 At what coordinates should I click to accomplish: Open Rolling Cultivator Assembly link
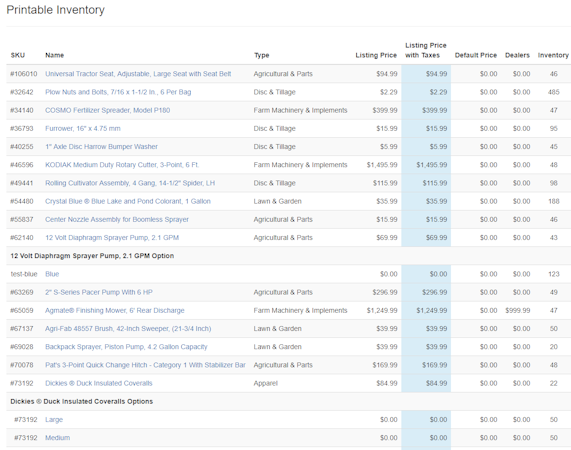130,183
